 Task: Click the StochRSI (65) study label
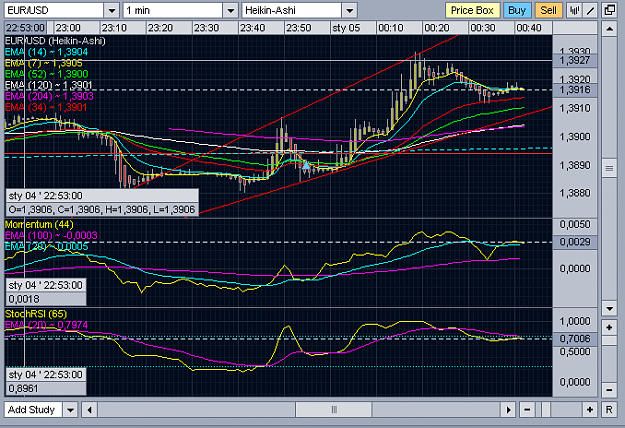[x=36, y=314]
